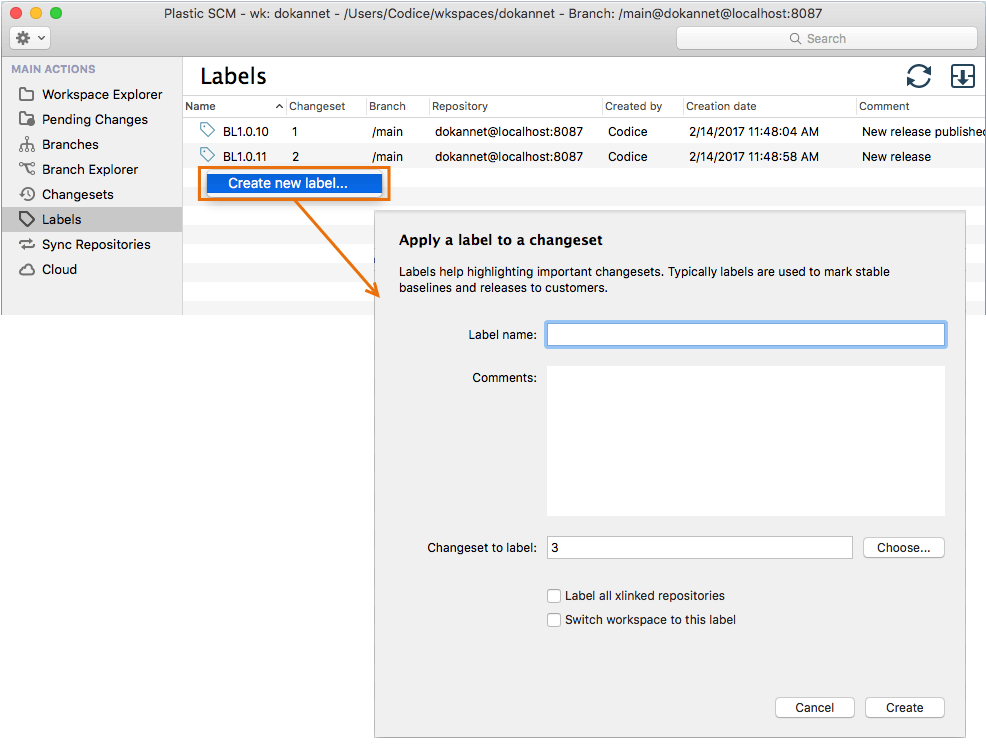Click the Branch Explorer icon
The height and width of the screenshot is (746, 986).
26,169
